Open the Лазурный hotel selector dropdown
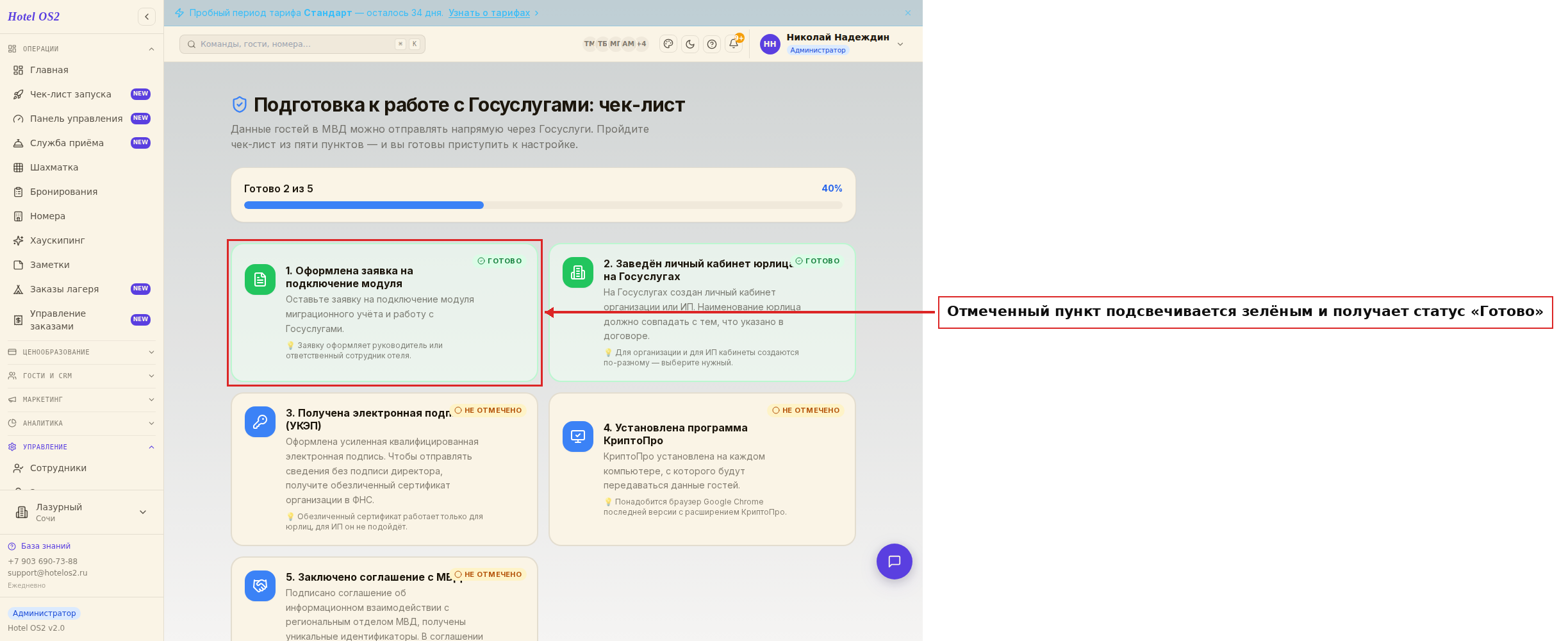The width and height of the screenshot is (1568, 641). (x=81, y=512)
